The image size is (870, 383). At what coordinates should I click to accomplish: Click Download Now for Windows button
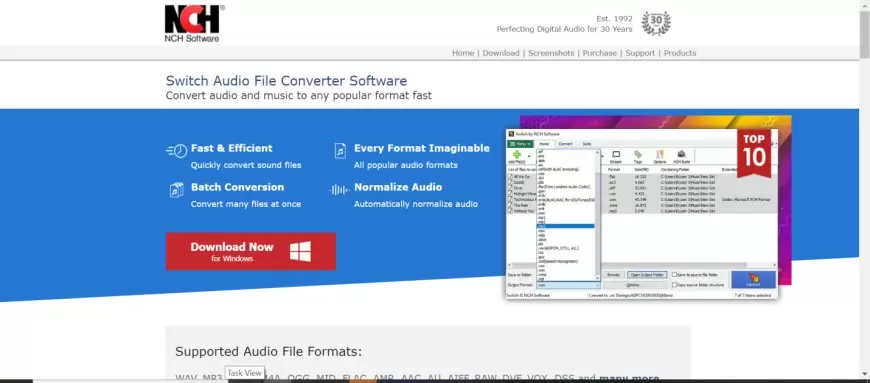(x=251, y=251)
